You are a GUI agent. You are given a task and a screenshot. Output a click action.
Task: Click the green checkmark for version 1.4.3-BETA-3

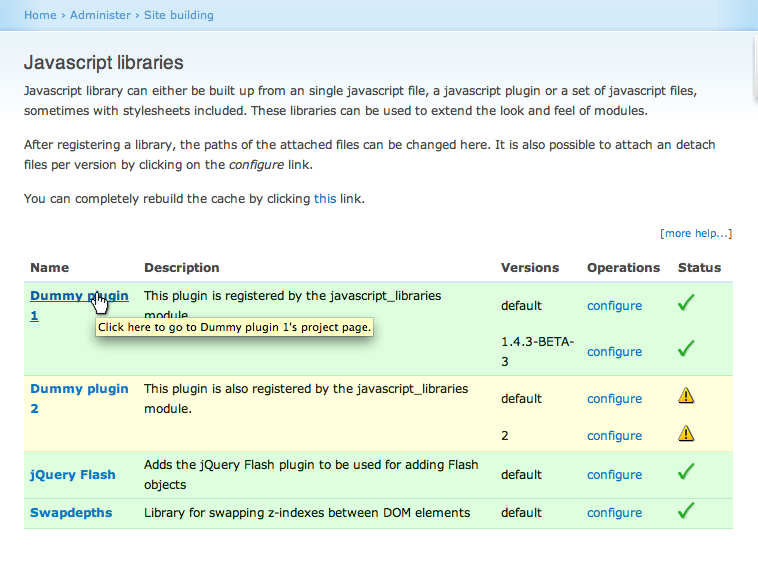click(x=686, y=349)
